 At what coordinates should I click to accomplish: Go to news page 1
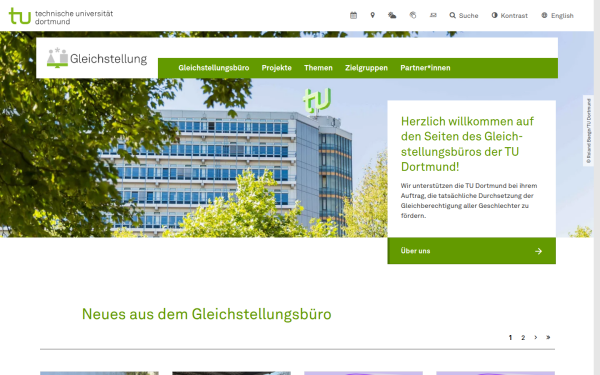pos(510,338)
